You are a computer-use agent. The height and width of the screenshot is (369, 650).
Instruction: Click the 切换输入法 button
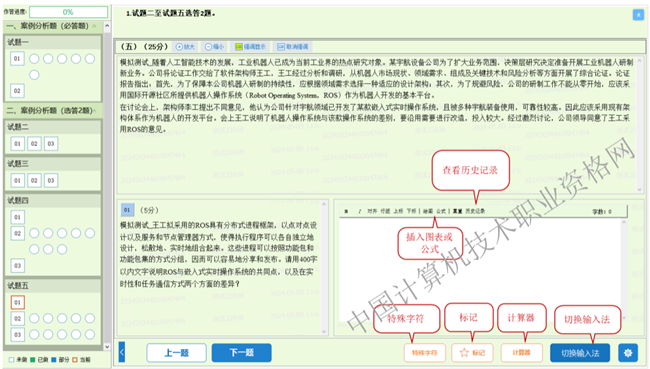coord(580,353)
